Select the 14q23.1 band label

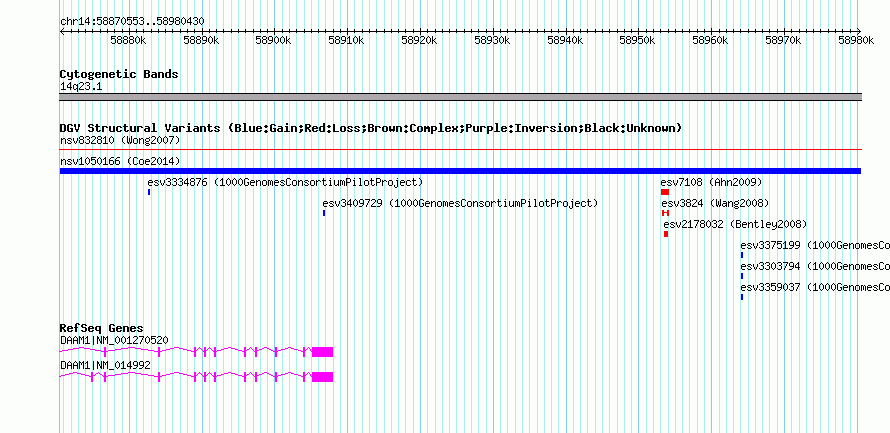[81, 87]
